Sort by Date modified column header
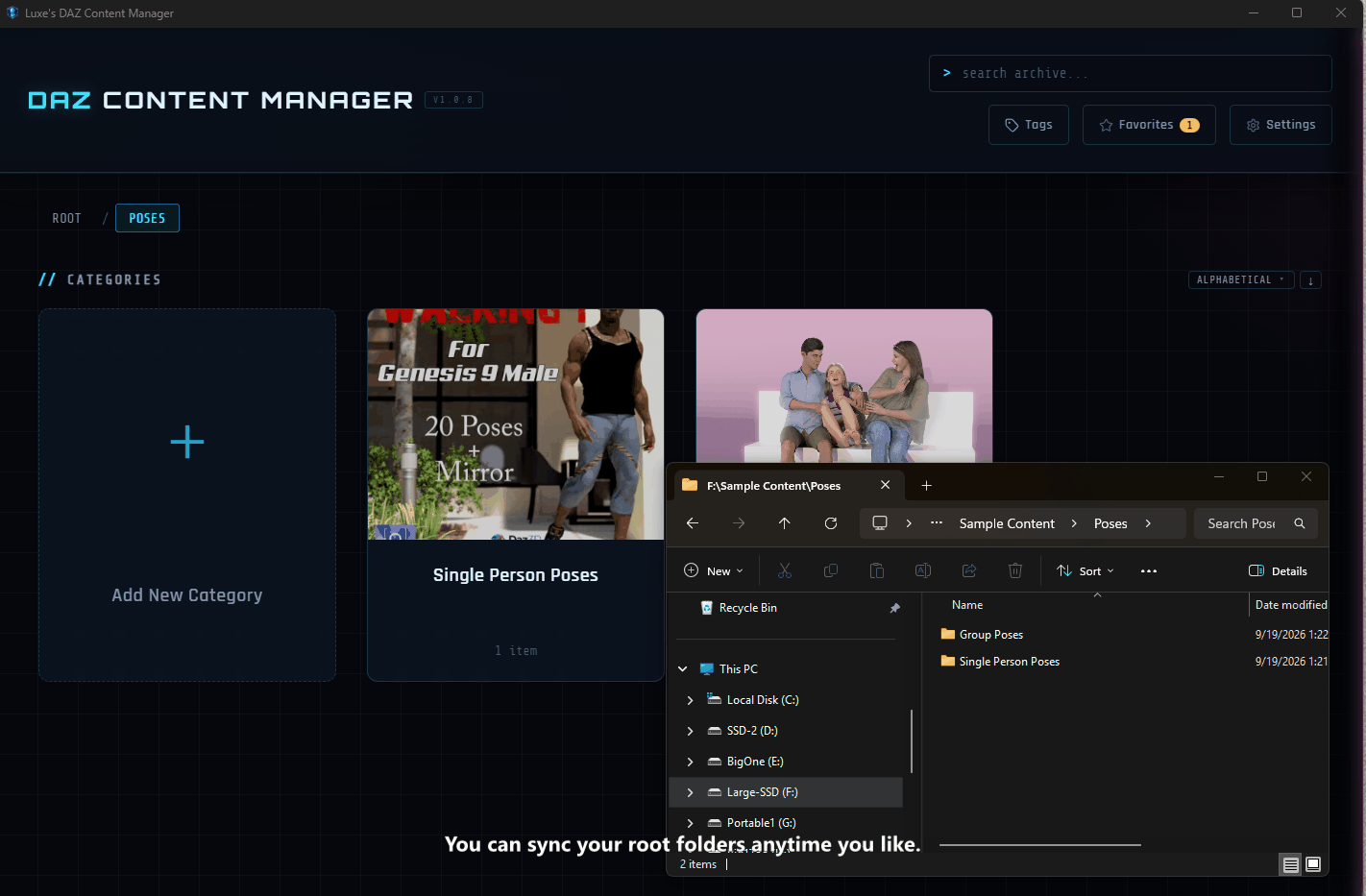Image resolution: width=1366 pixels, height=896 pixels. point(1289,605)
